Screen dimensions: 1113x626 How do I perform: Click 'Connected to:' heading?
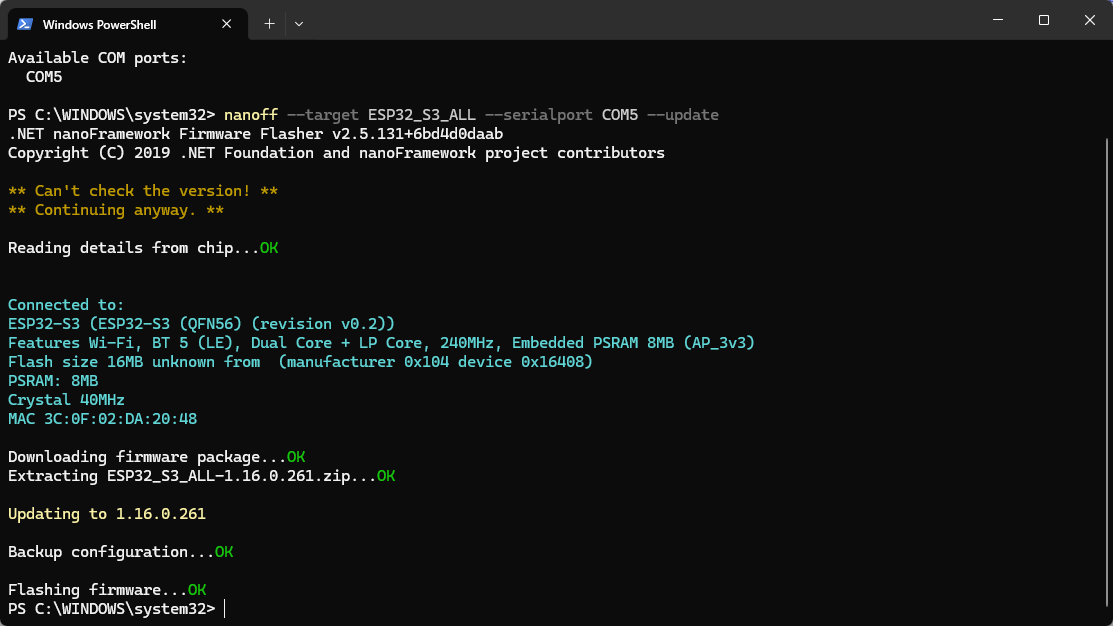(x=66, y=305)
